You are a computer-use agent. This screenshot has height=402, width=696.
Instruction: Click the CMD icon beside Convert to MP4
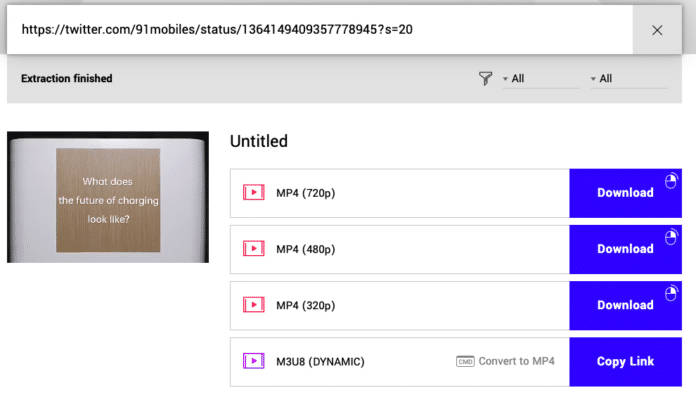pos(465,362)
